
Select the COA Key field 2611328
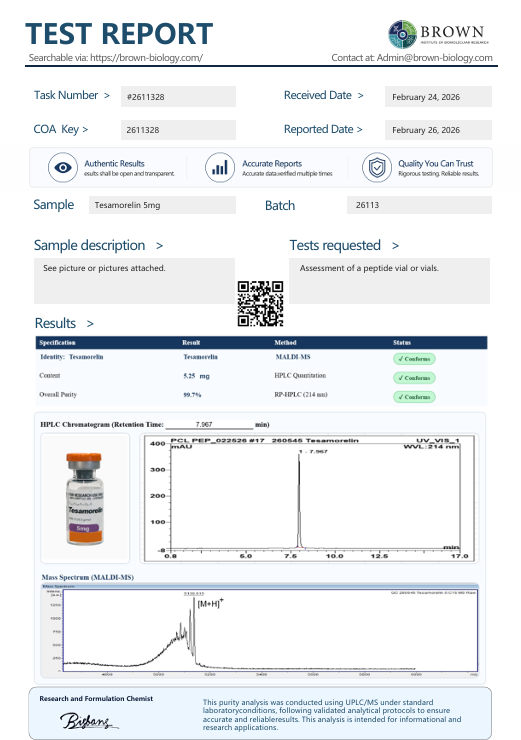point(178,130)
